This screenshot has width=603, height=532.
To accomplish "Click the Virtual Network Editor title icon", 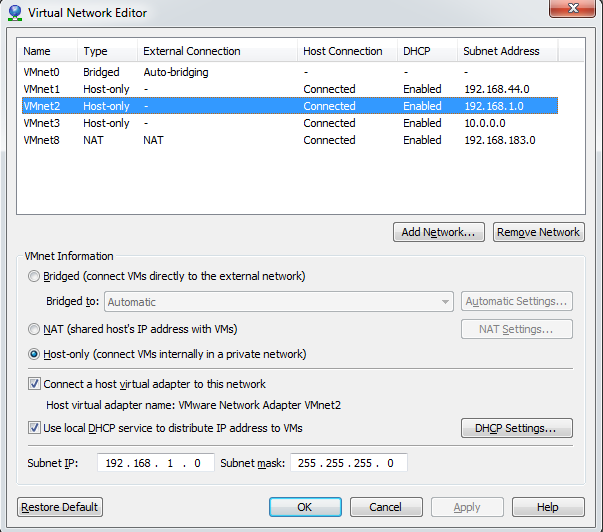I will click(15, 13).
